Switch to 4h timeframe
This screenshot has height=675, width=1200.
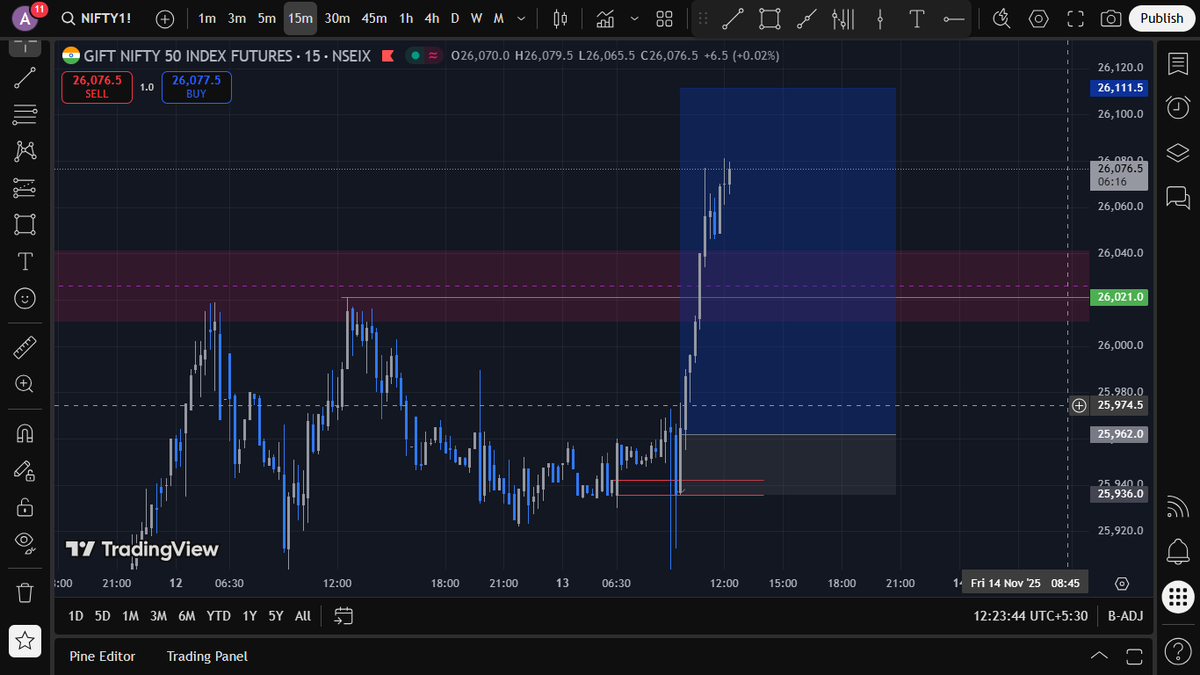(431, 18)
